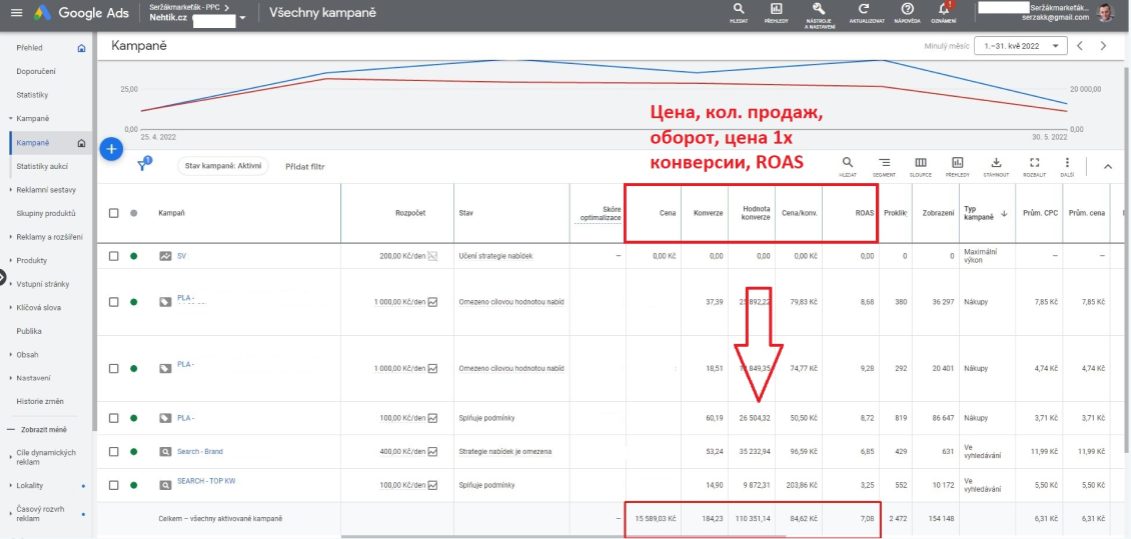This screenshot has height=539, width=1131.
Task: Click the Stáhnout download icon
Action: [x=995, y=164]
